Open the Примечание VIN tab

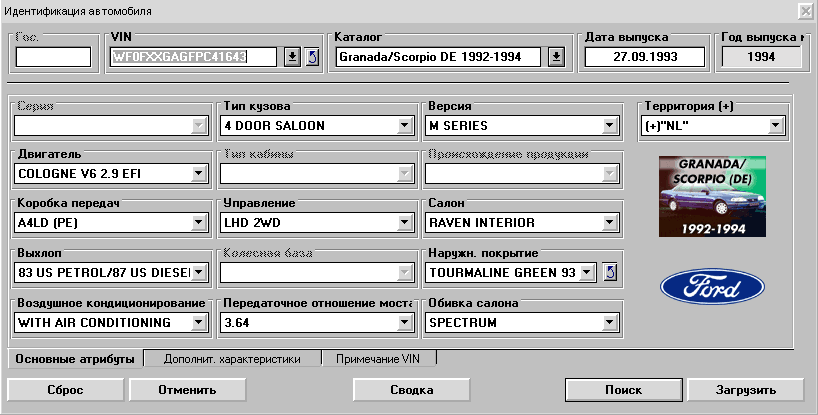click(378, 358)
